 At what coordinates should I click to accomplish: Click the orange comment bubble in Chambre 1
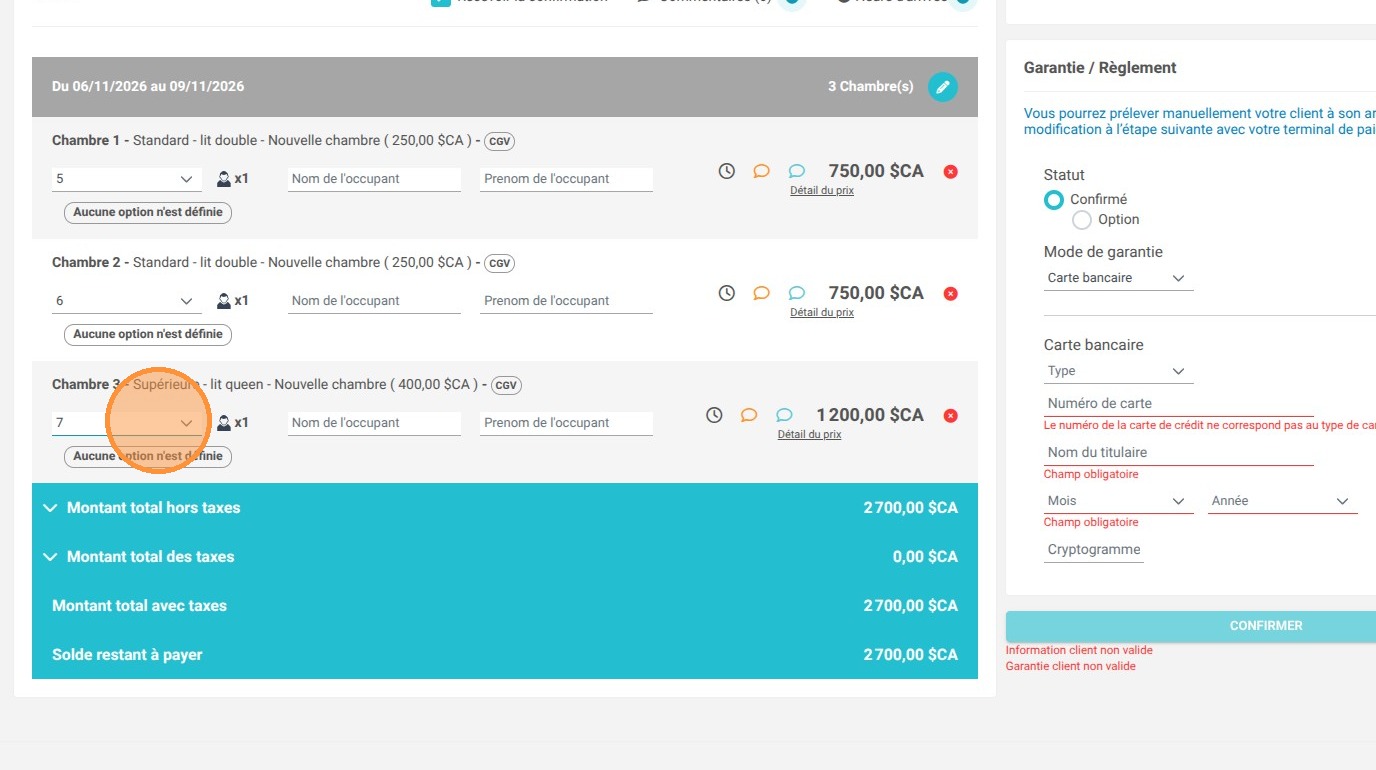(x=761, y=171)
